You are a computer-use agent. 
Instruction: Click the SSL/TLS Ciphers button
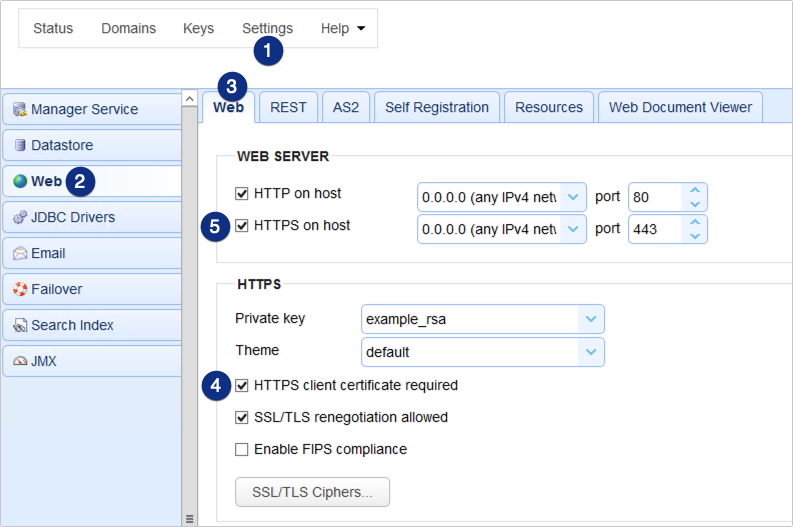click(313, 492)
